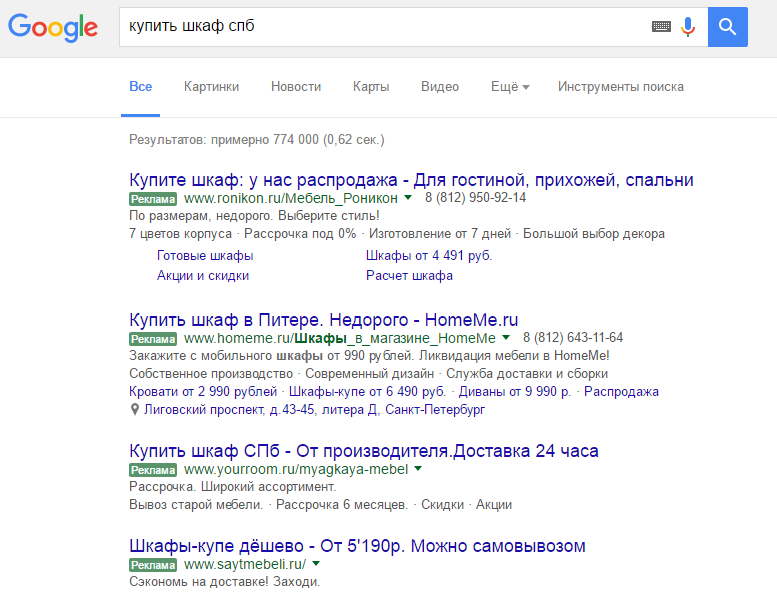
Task: Open Шкафы-купе от 6 490 руб. link
Action: 367,391
